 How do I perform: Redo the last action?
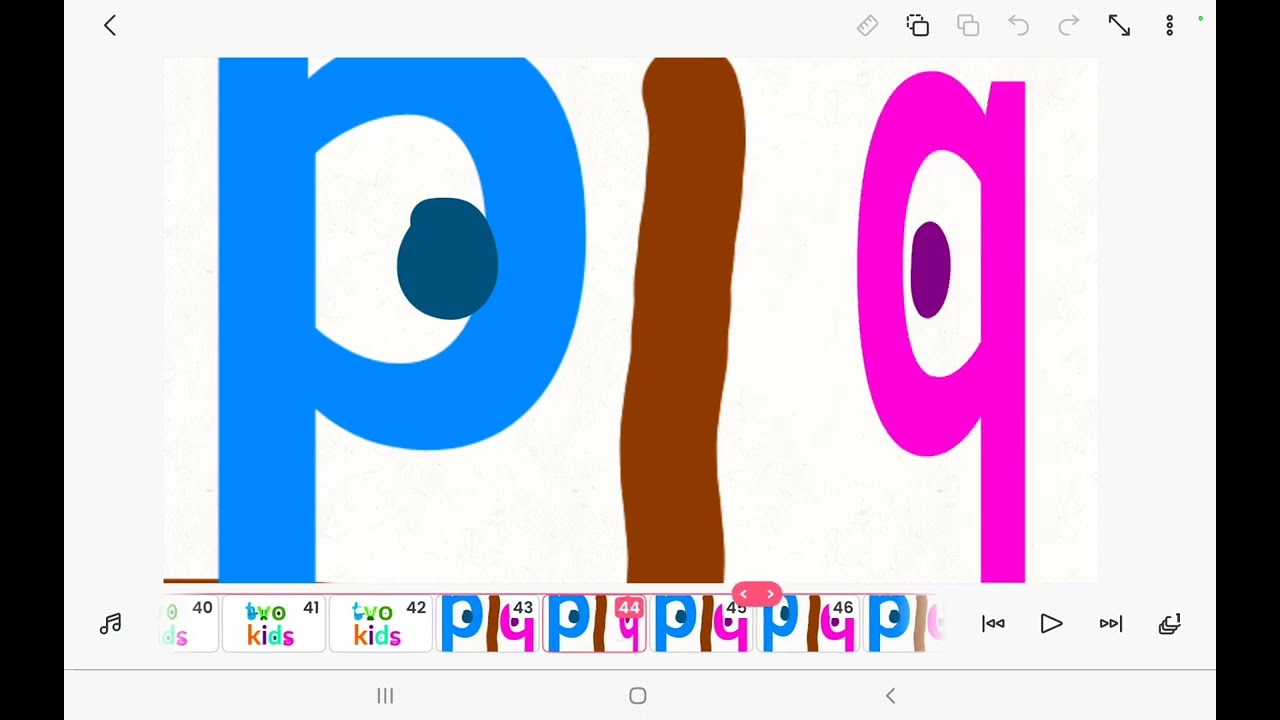(1069, 26)
